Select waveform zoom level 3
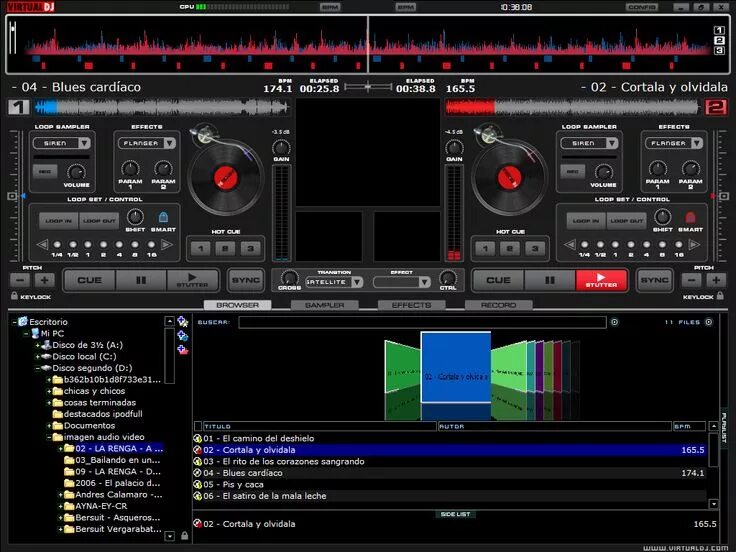736x552 pixels. point(719,50)
